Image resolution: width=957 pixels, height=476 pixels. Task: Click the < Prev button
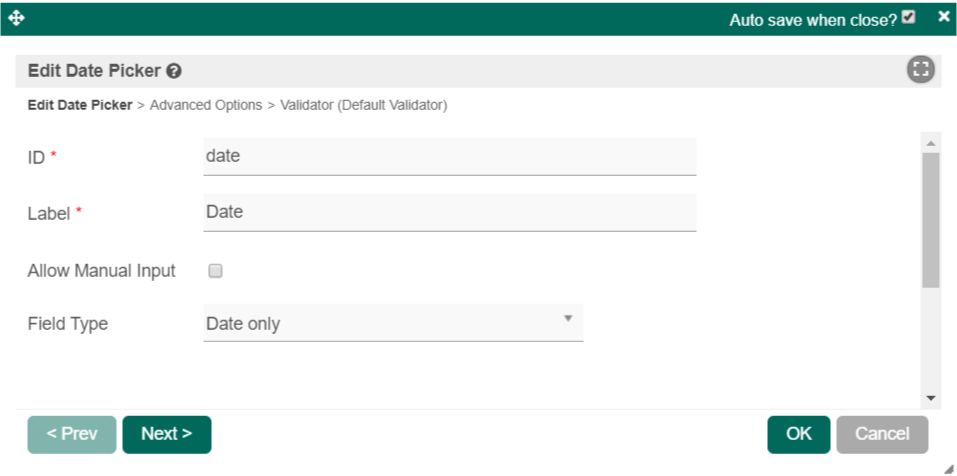coord(72,434)
